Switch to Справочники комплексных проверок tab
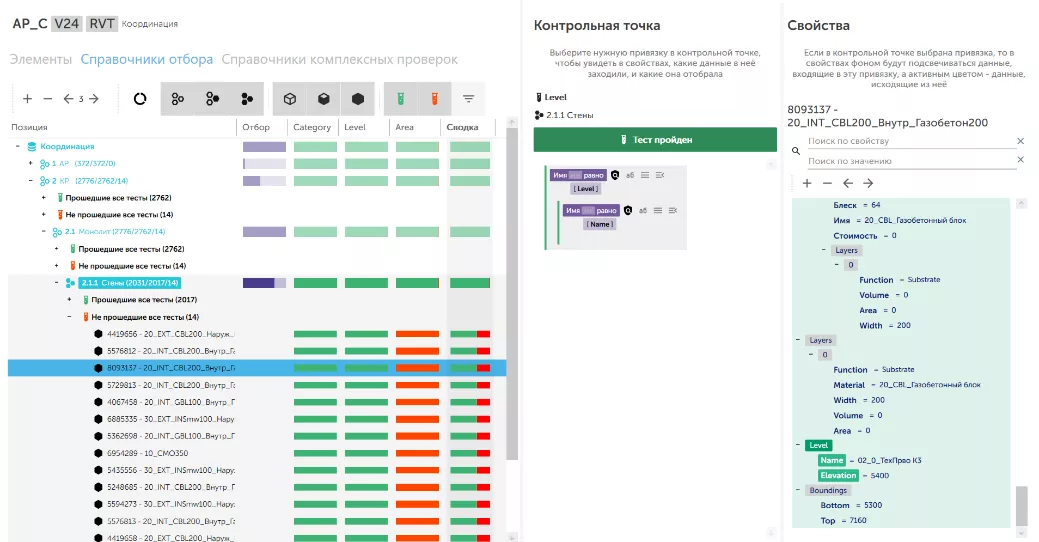Screen dimensions: 1039x542 click(340, 59)
